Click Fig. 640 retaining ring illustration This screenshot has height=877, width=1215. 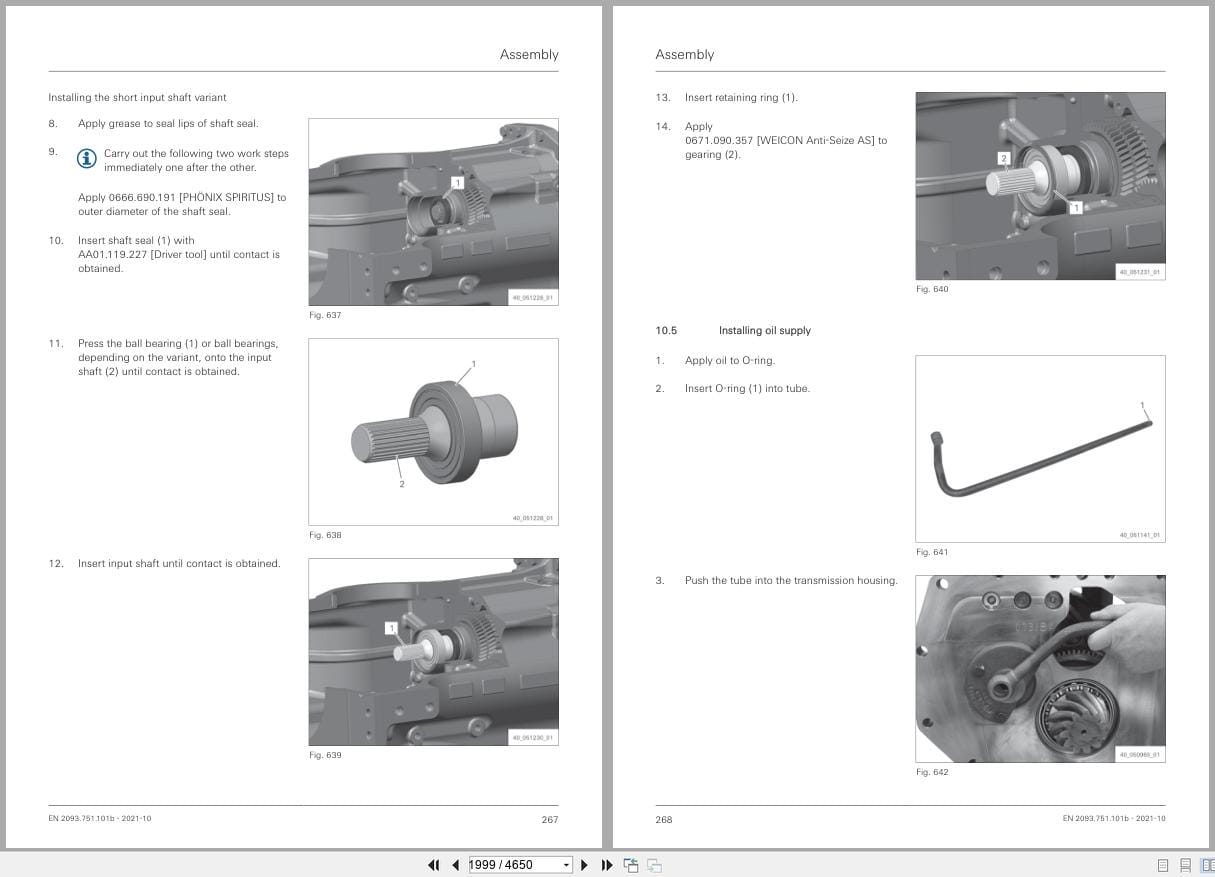point(1040,186)
